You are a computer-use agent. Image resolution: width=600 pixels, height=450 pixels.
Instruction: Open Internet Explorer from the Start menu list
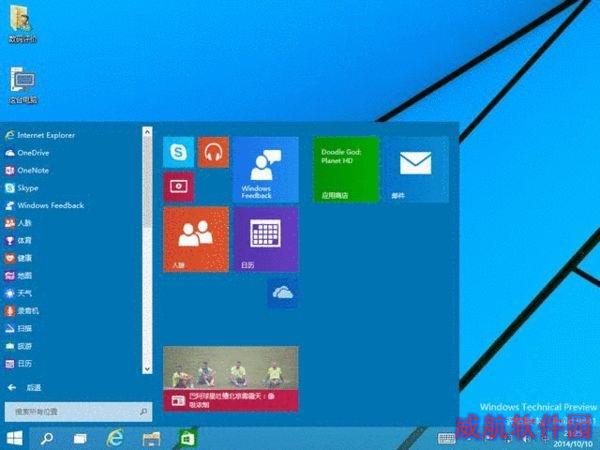click(40, 135)
